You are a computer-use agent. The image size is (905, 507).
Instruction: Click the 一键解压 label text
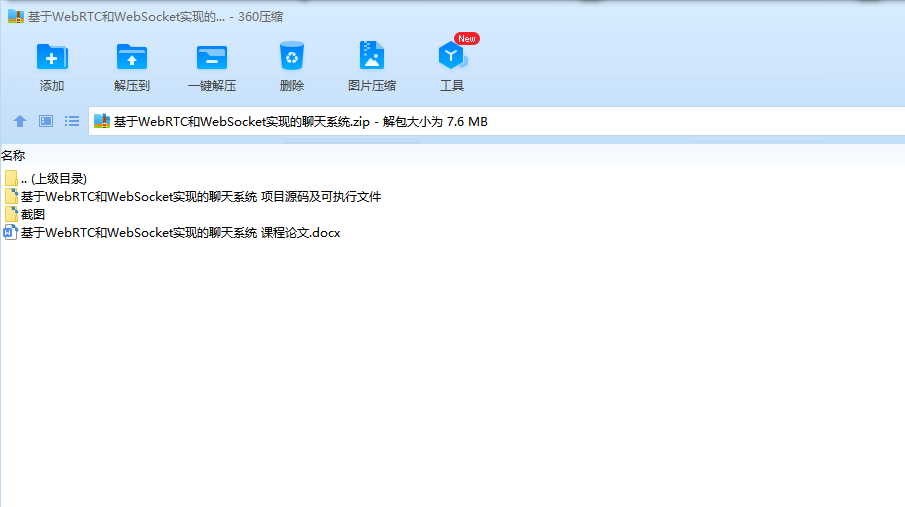coord(212,86)
